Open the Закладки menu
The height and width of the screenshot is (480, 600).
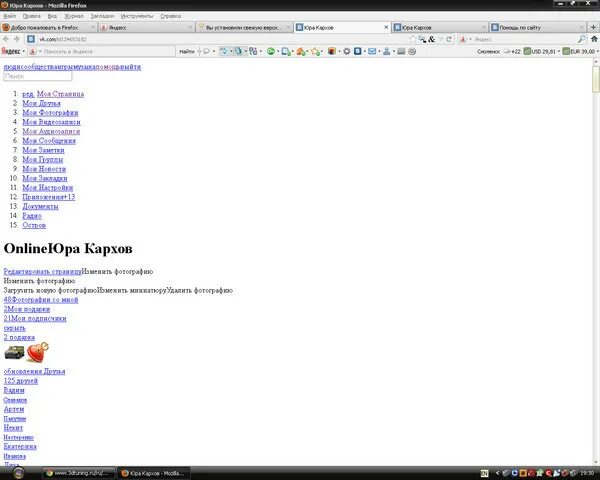[x=102, y=16]
